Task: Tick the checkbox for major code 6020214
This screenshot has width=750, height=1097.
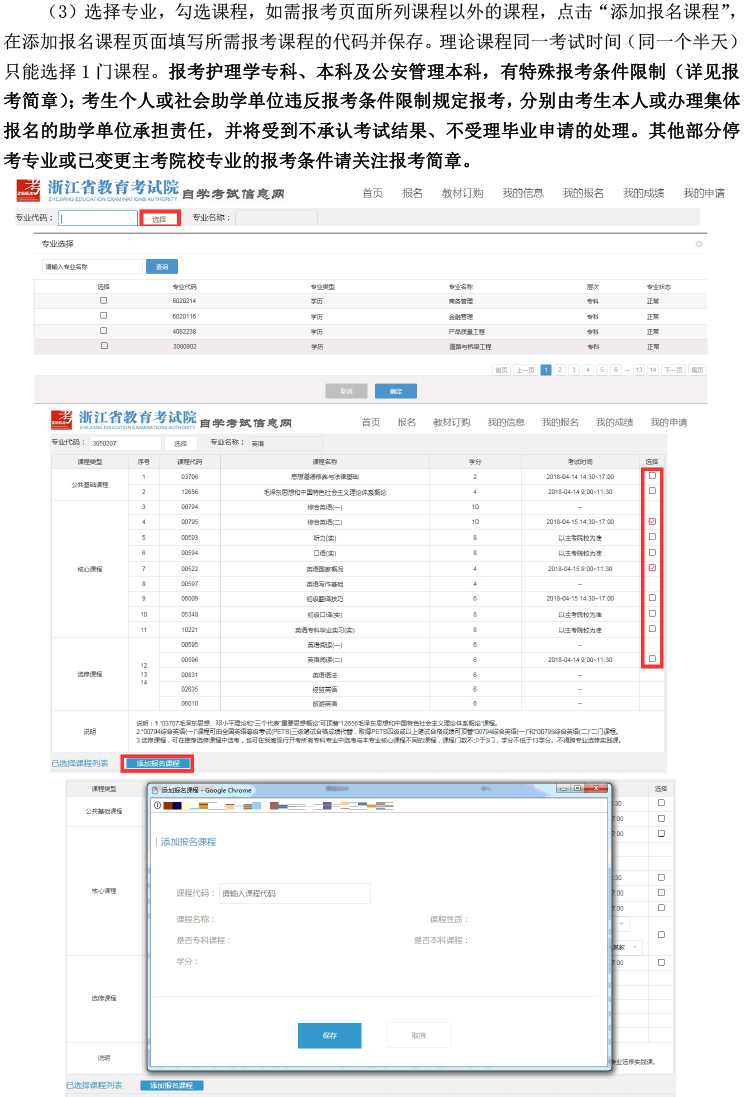Action: click(104, 300)
